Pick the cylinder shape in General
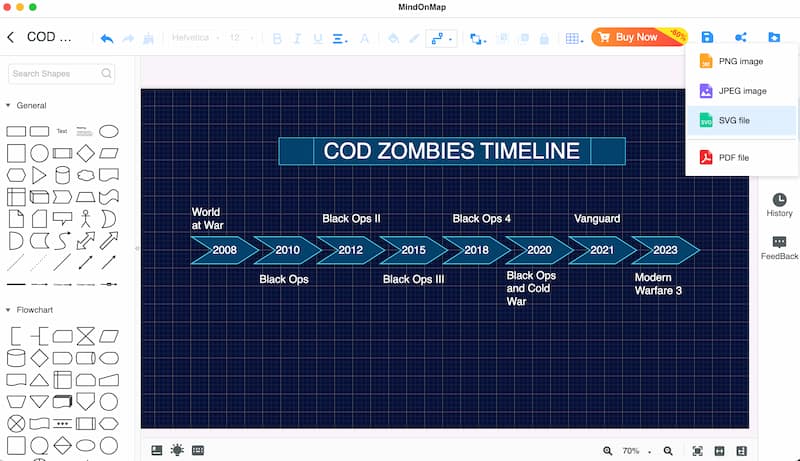800x461 pixels. coord(62,175)
